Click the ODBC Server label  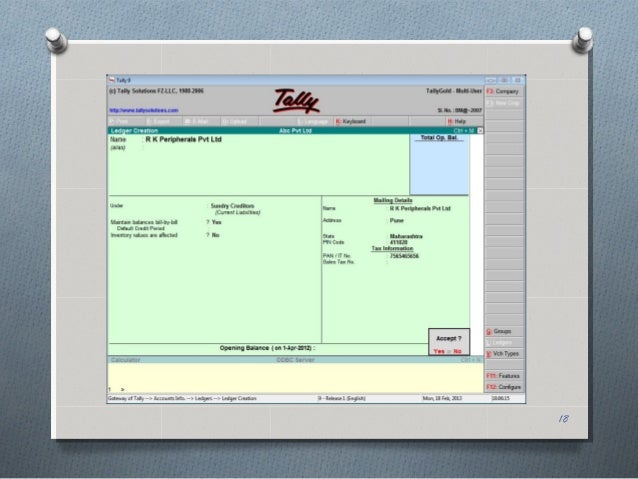pos(295,360)
